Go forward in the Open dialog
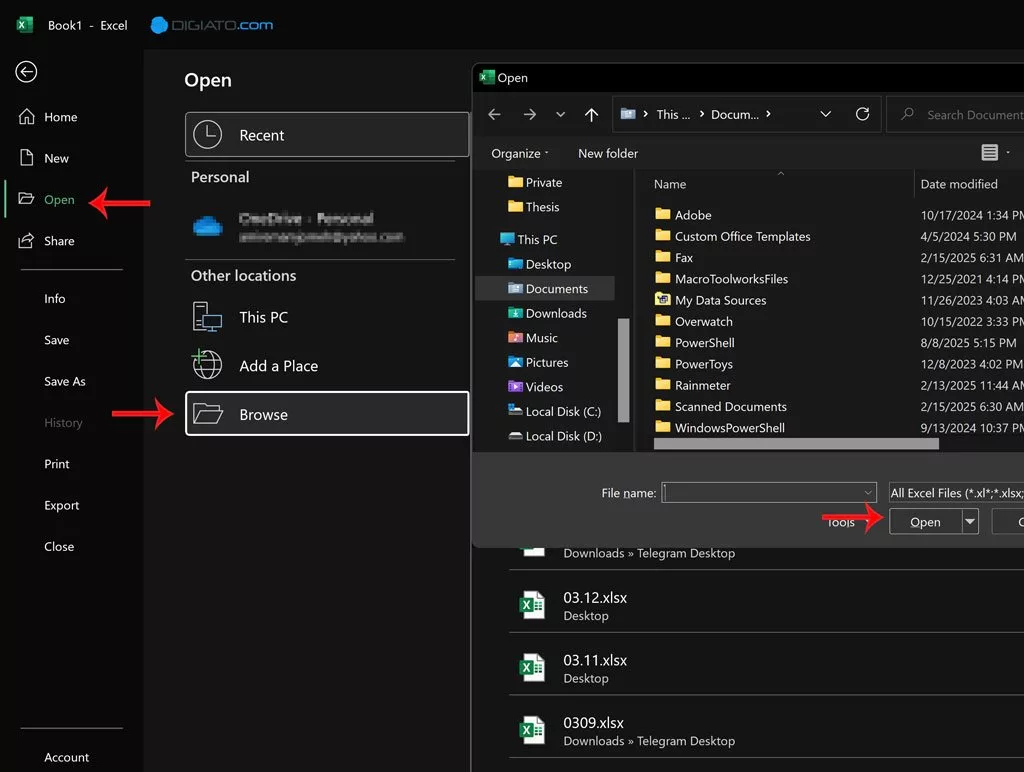The height and width of the screenshot is (772, 1024). [x=530, y=114]
